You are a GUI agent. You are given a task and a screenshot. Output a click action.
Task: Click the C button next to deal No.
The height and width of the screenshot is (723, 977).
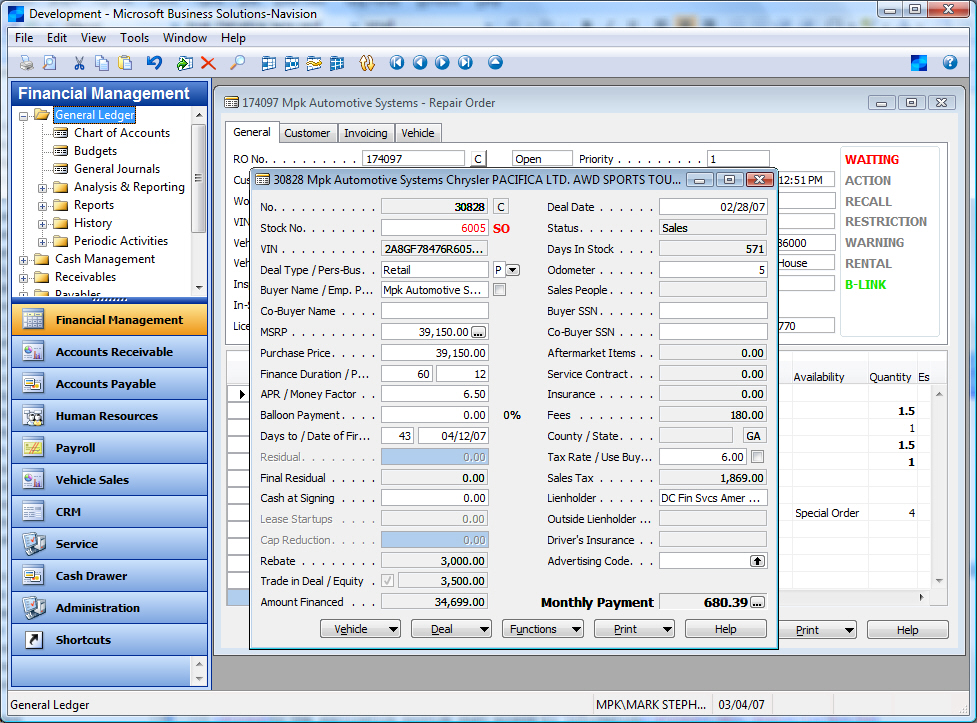click(500, 207)
